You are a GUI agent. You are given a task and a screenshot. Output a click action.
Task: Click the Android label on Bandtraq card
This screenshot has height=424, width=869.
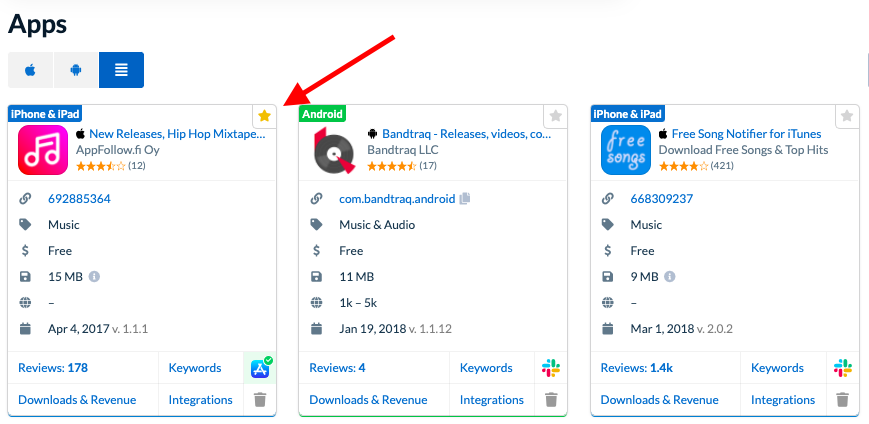coord(323,114)
